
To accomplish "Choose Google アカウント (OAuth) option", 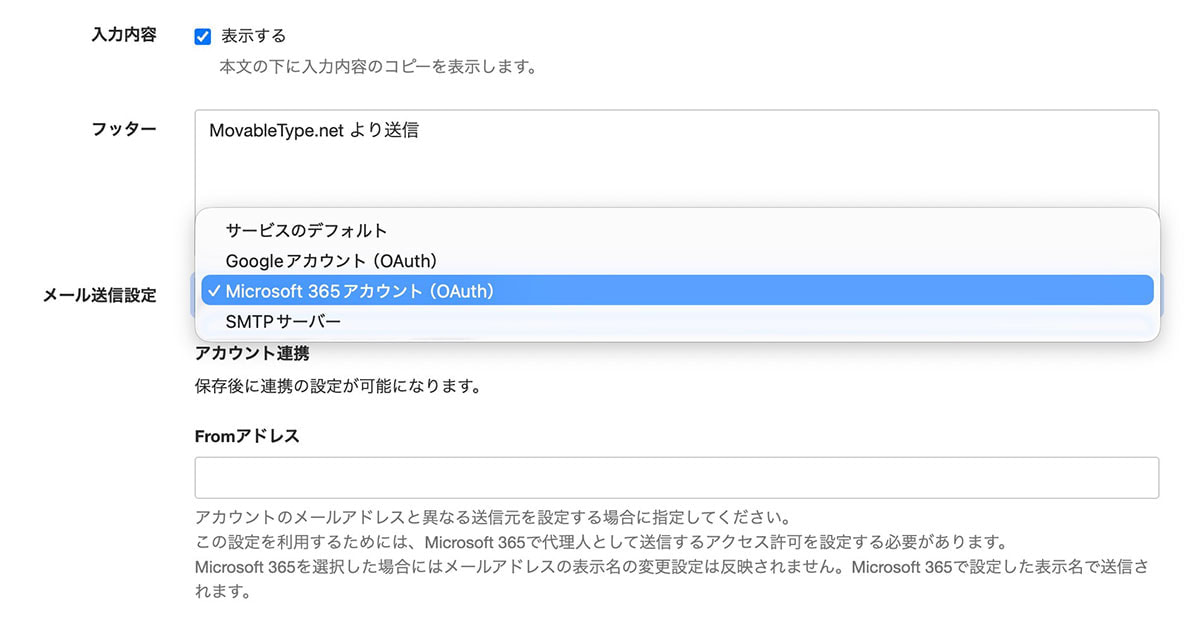I will 331,261.
